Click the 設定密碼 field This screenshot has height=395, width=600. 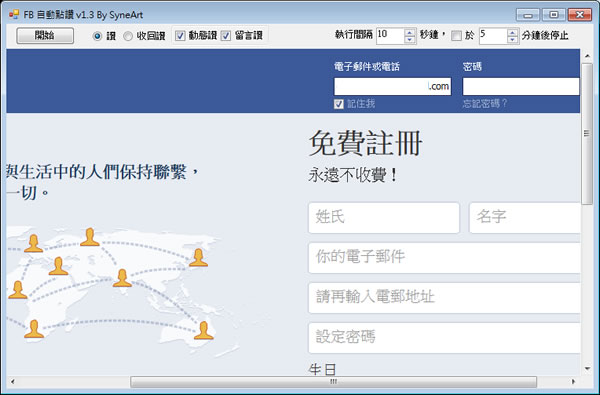(444, 338)
